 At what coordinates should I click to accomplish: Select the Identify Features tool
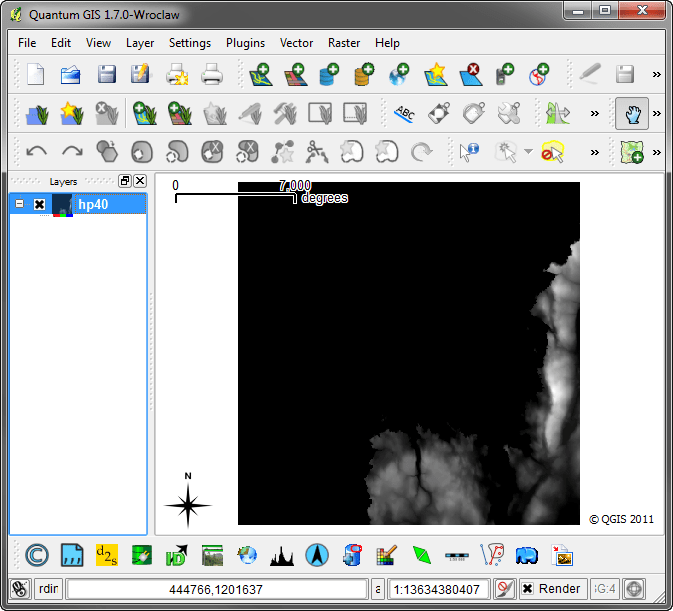tap(469, 152)
